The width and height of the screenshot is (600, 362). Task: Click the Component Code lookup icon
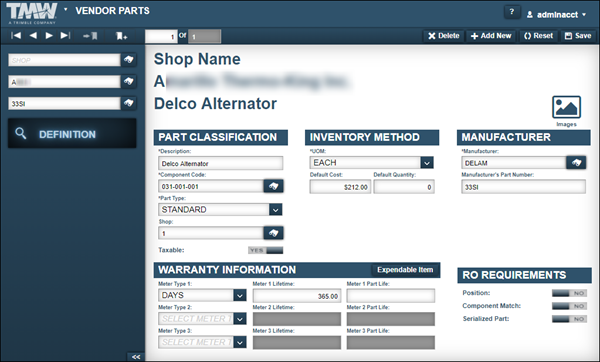coord(273,186)
